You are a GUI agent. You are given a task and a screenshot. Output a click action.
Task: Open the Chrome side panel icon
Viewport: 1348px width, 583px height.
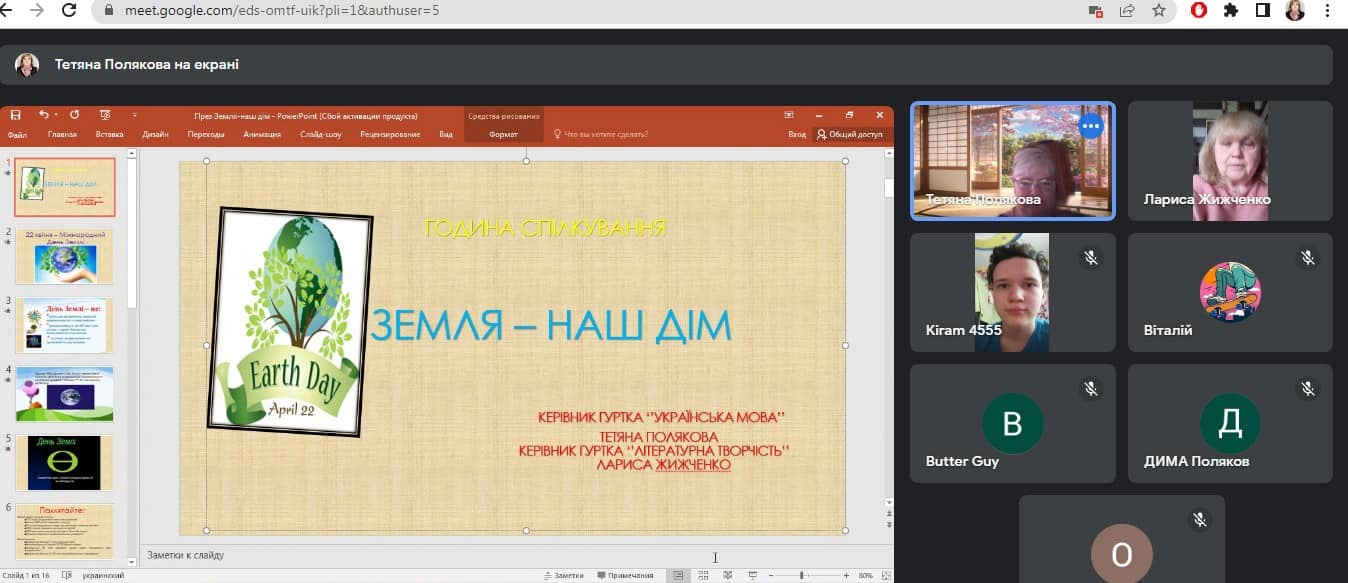(x=1262, y=11)
